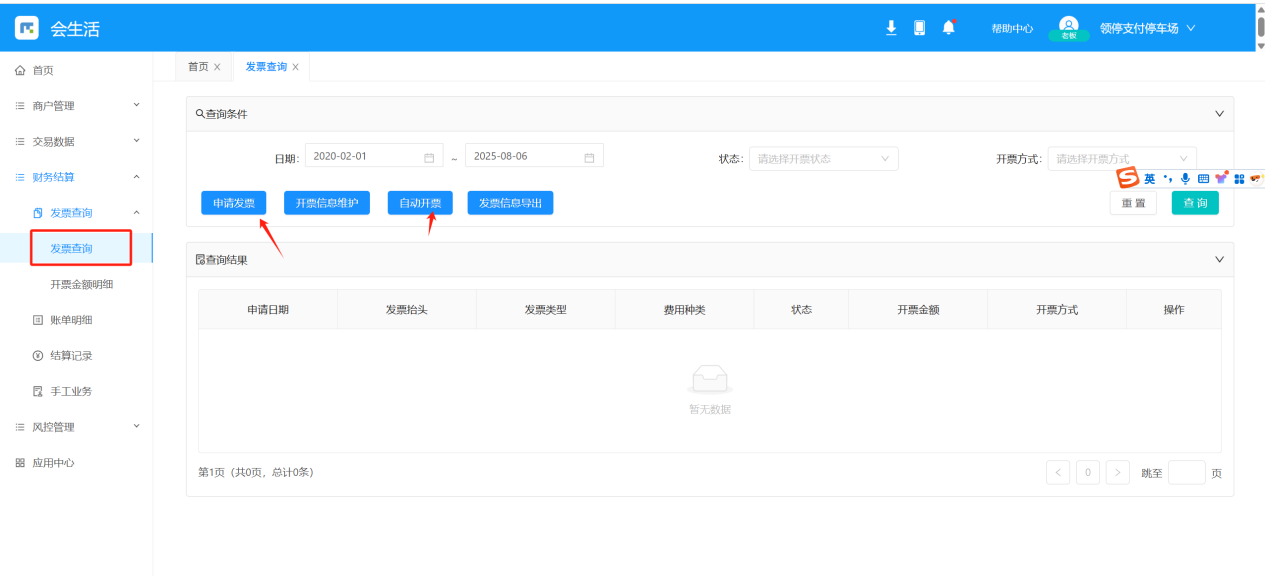
Task: Toggle the punctuation mode on the IME bar
Action: pyautogui.click(x=1167, y=179)
